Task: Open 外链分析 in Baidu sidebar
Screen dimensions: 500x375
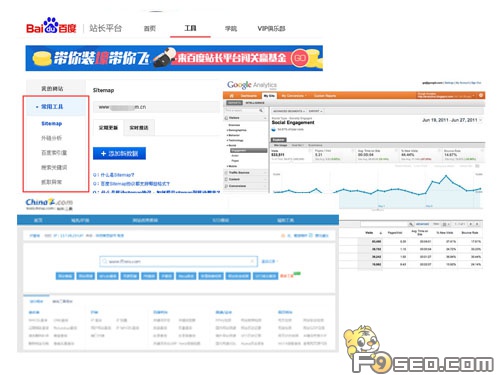Action: coord(51,138)
